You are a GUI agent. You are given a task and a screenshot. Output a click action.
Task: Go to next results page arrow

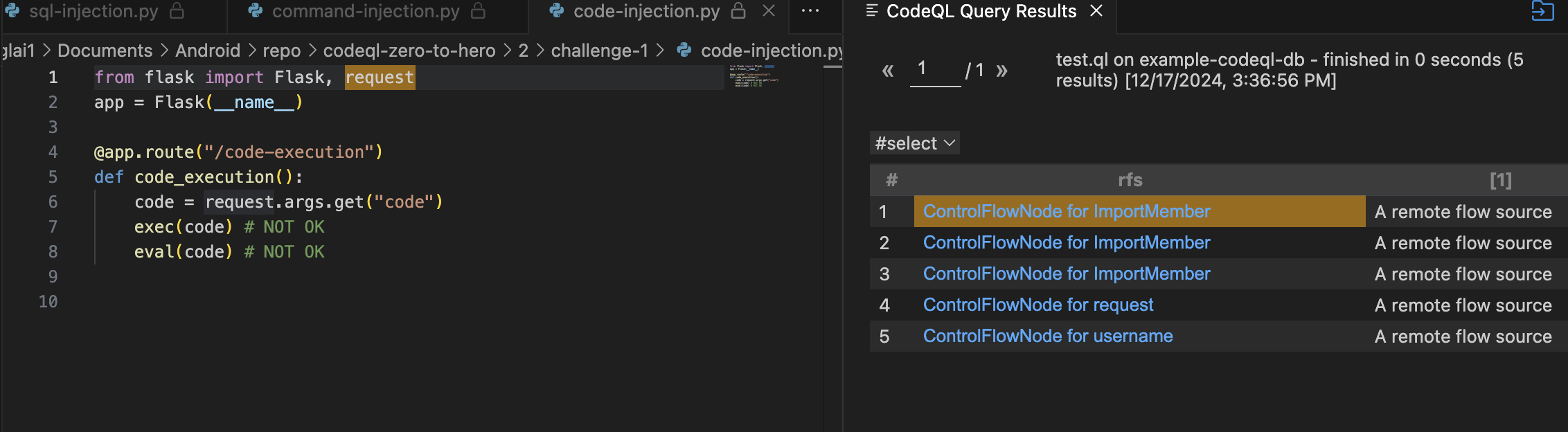tap(1001, 71)
